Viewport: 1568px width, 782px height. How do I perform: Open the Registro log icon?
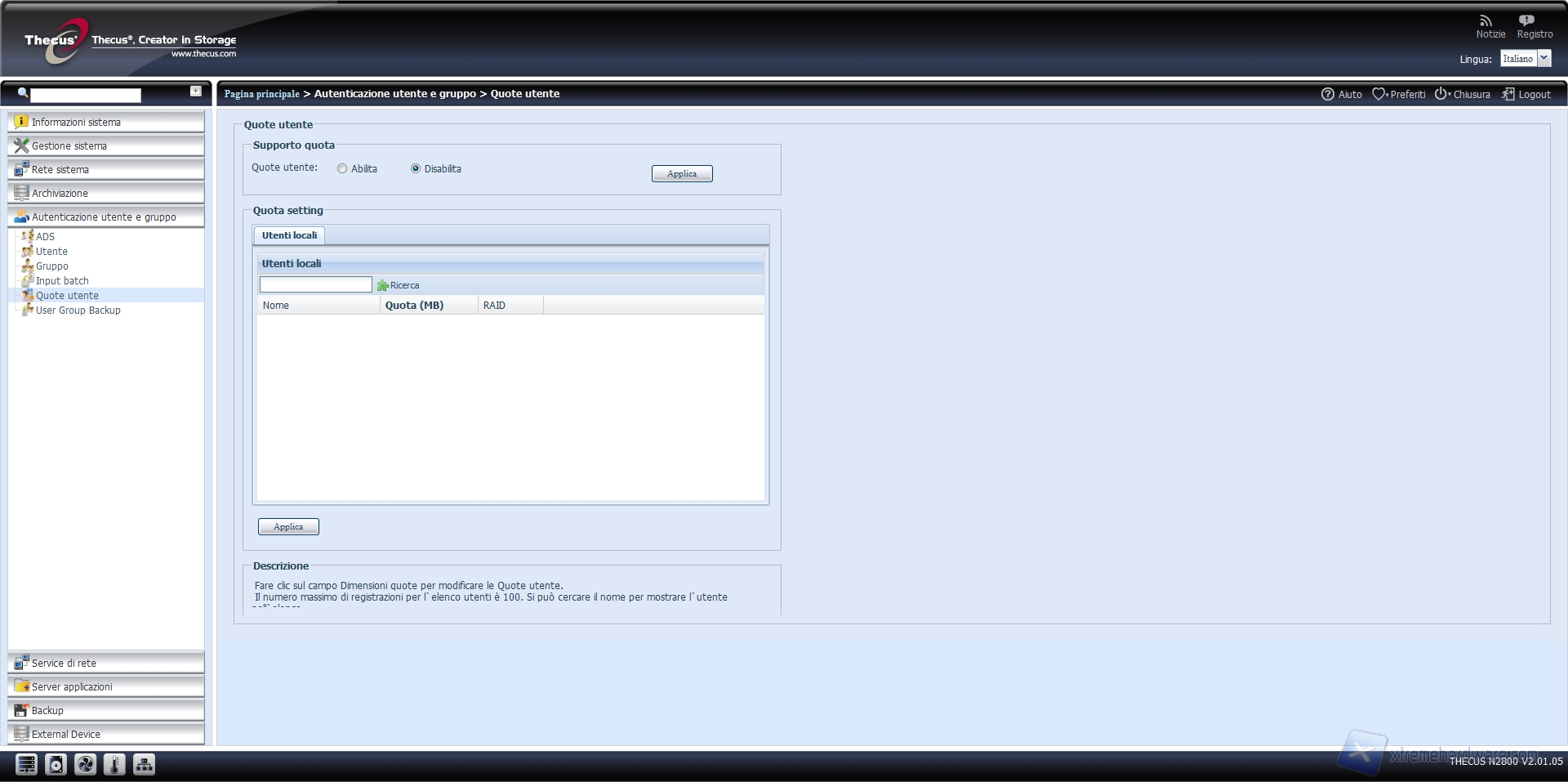pyautogui.click(x=1526, y=21)
